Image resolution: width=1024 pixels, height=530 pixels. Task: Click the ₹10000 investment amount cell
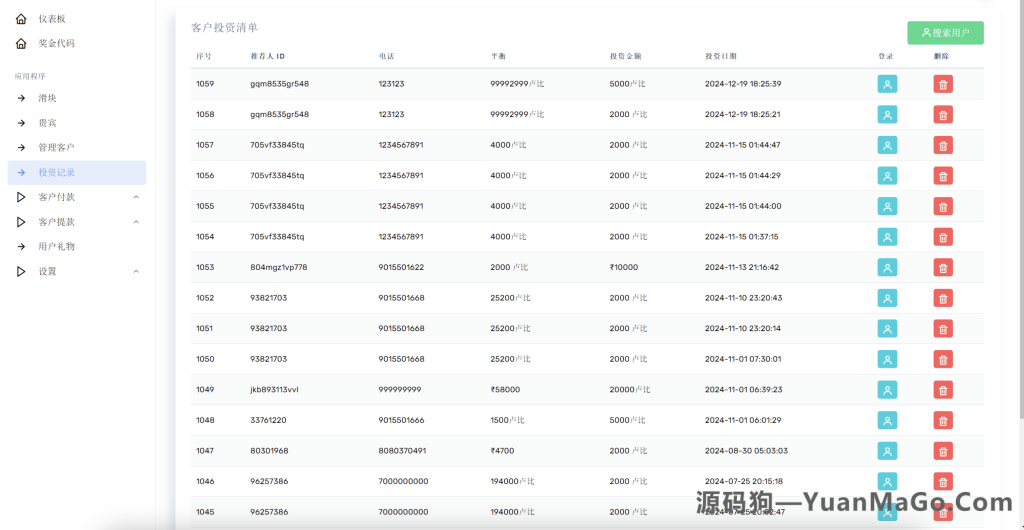pos(624,268)
